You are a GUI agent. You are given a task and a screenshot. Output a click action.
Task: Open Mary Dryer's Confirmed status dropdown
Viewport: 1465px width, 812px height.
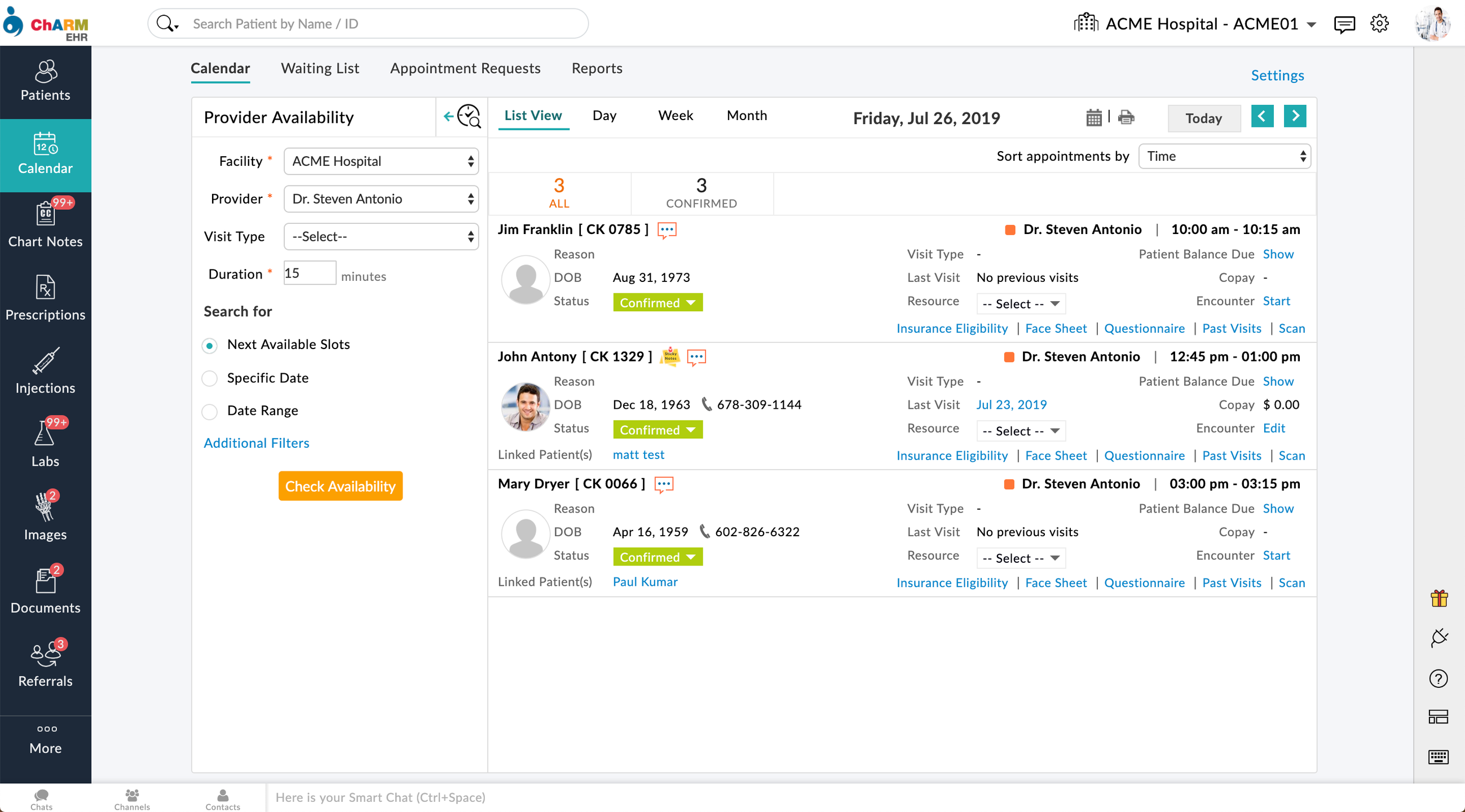pyautogui.click(x=657, y=557)
